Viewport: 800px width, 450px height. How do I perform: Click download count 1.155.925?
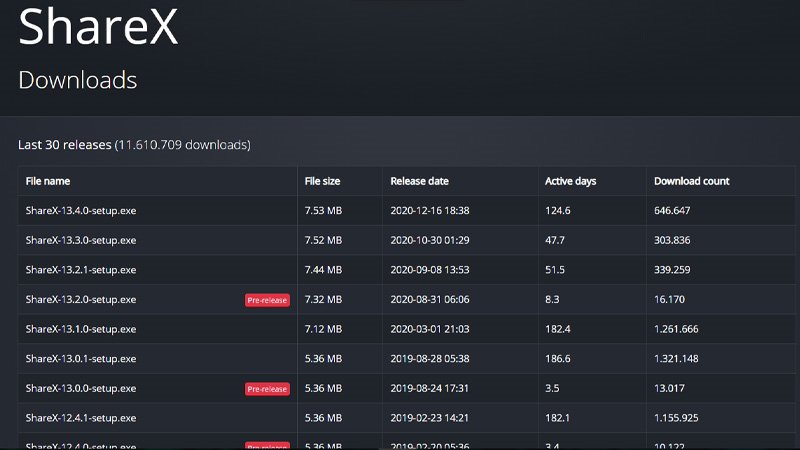coord(676,418)
